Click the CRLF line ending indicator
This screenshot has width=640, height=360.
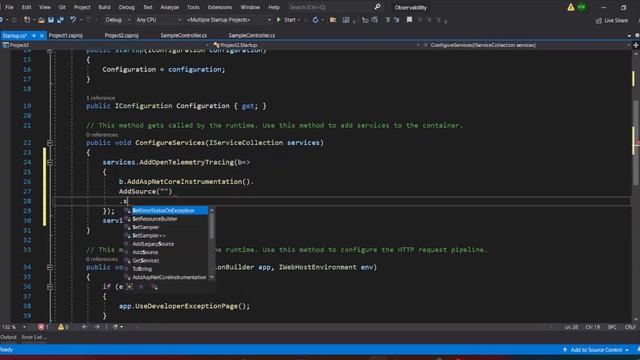pos(630,327)
